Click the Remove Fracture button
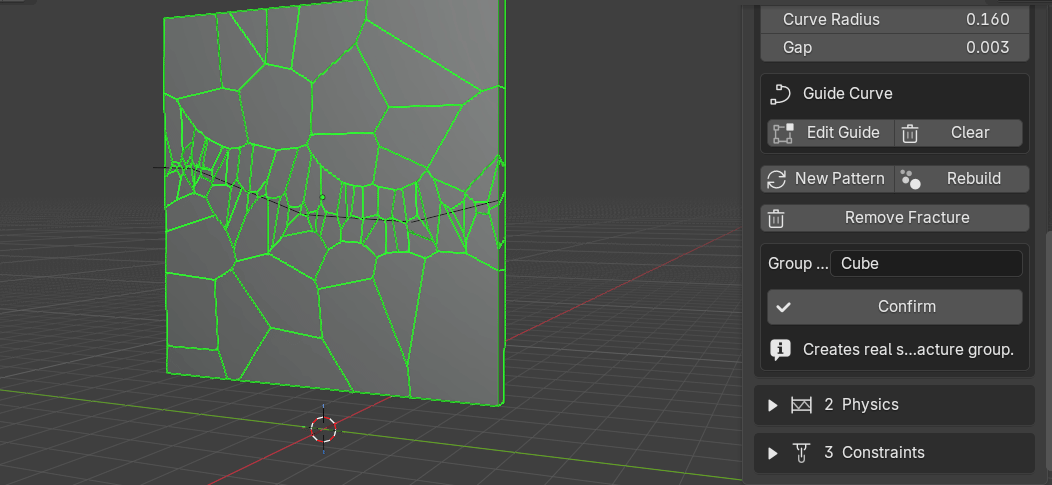Image resolution: width=1052 pixels, height=485 pixels. click(895, 218)
